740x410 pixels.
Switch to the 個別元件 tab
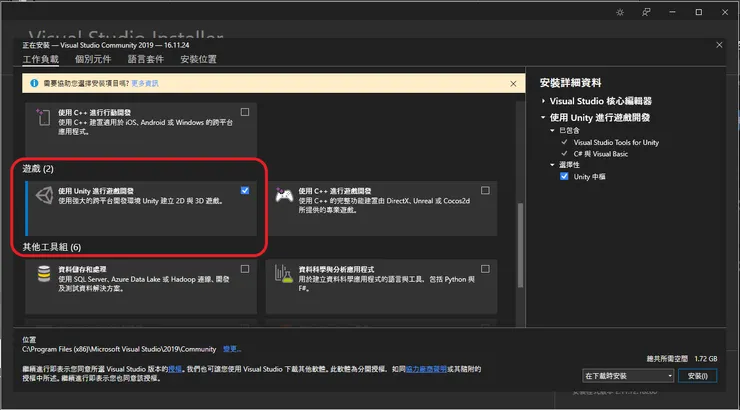click(x=93, y=59)
